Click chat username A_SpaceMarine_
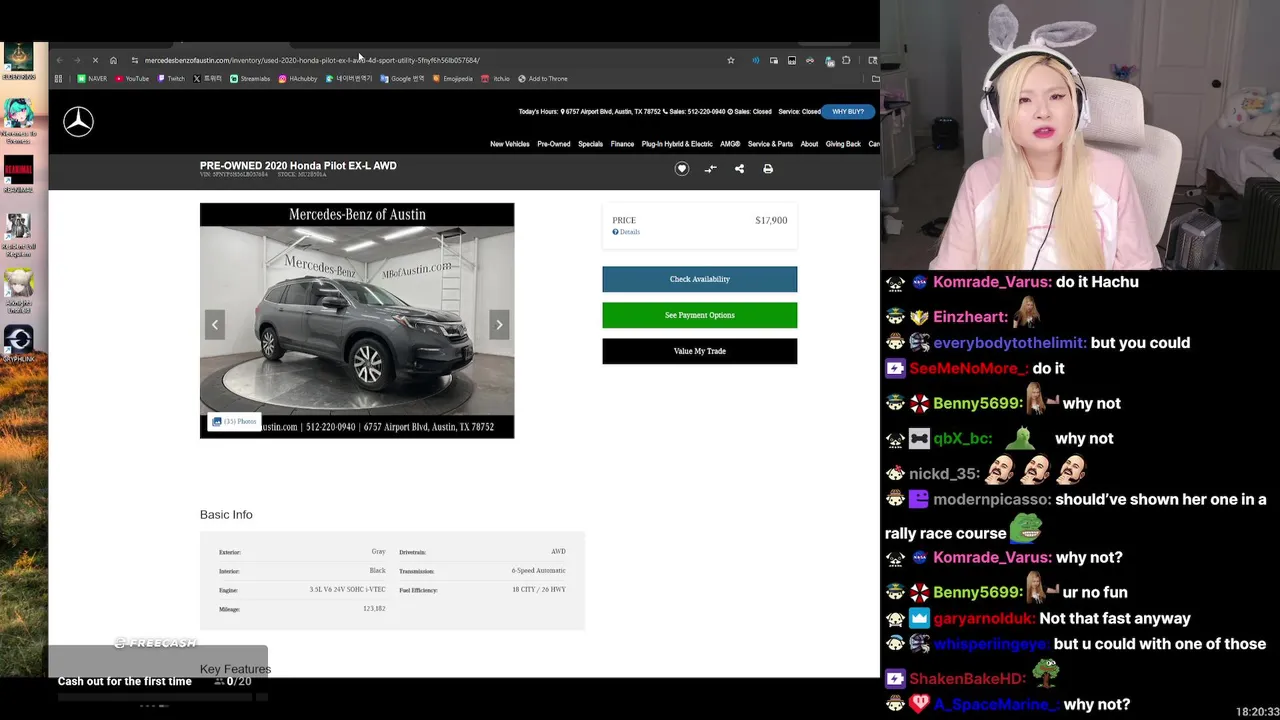 coord(996,705)
